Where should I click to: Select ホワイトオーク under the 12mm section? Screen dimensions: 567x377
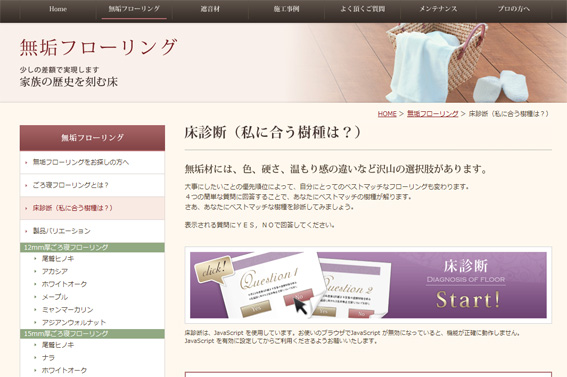click(x=64, y=284)
